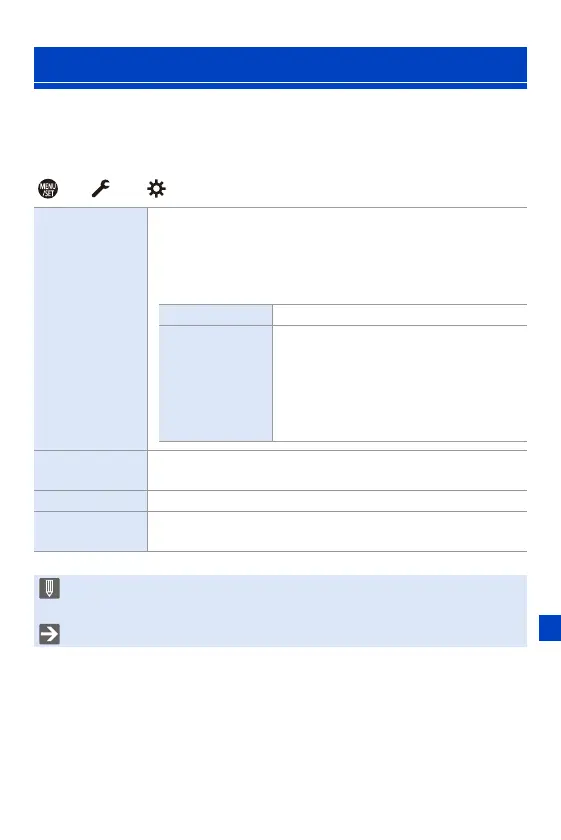Click the large white nested table description cell
Screen dimensions: 561x840
[x=400, y=384]
